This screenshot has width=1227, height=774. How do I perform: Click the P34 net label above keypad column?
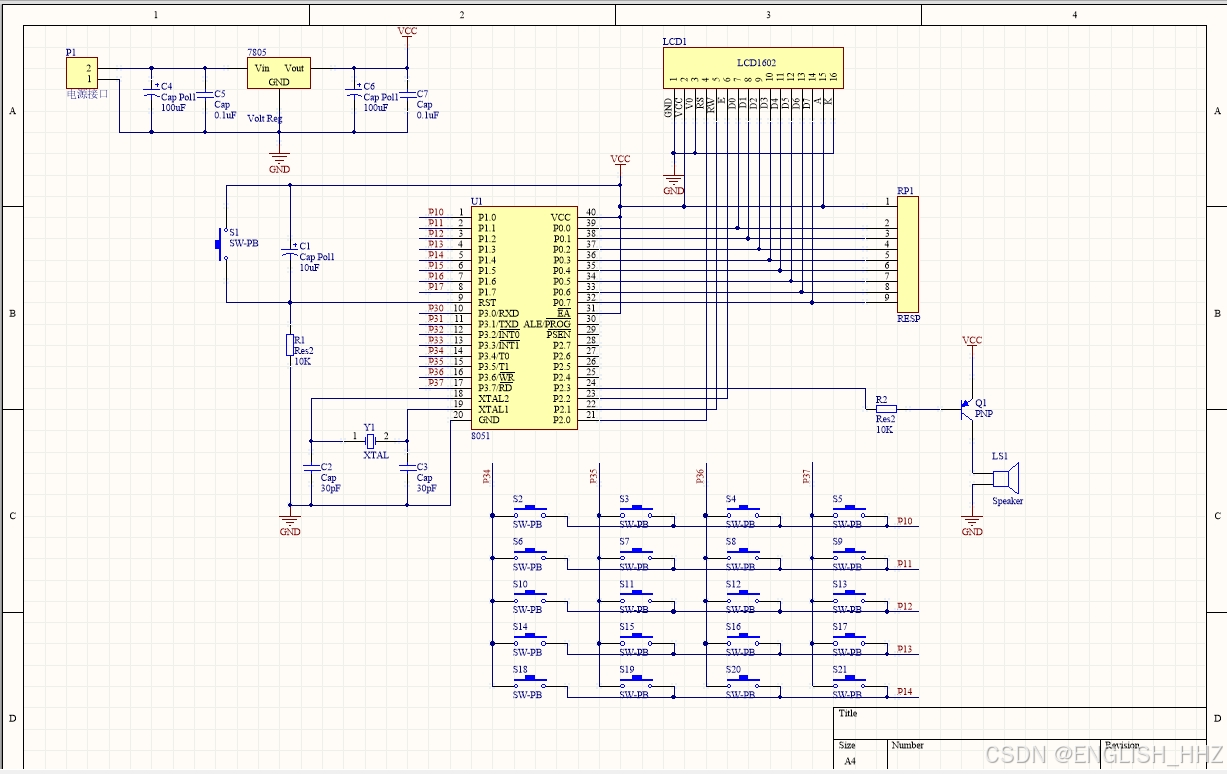click(x=487, y=476)
